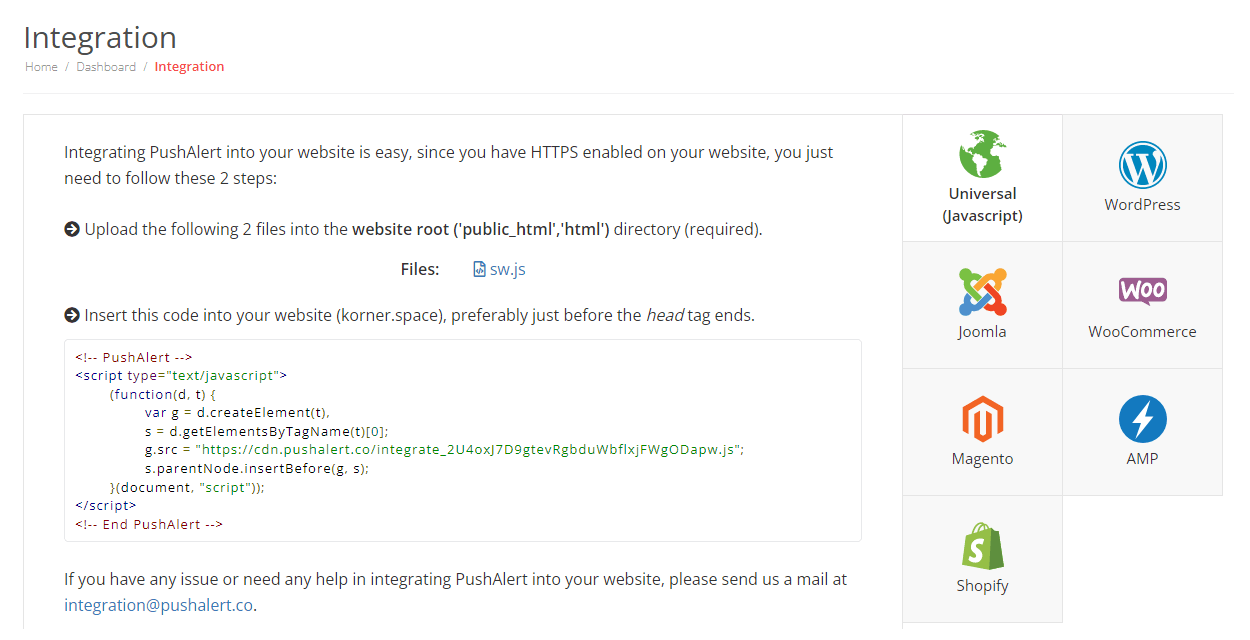Click the WordPress logo icon
Screen dimensions: 1250x640
(x=1142, y=165)
